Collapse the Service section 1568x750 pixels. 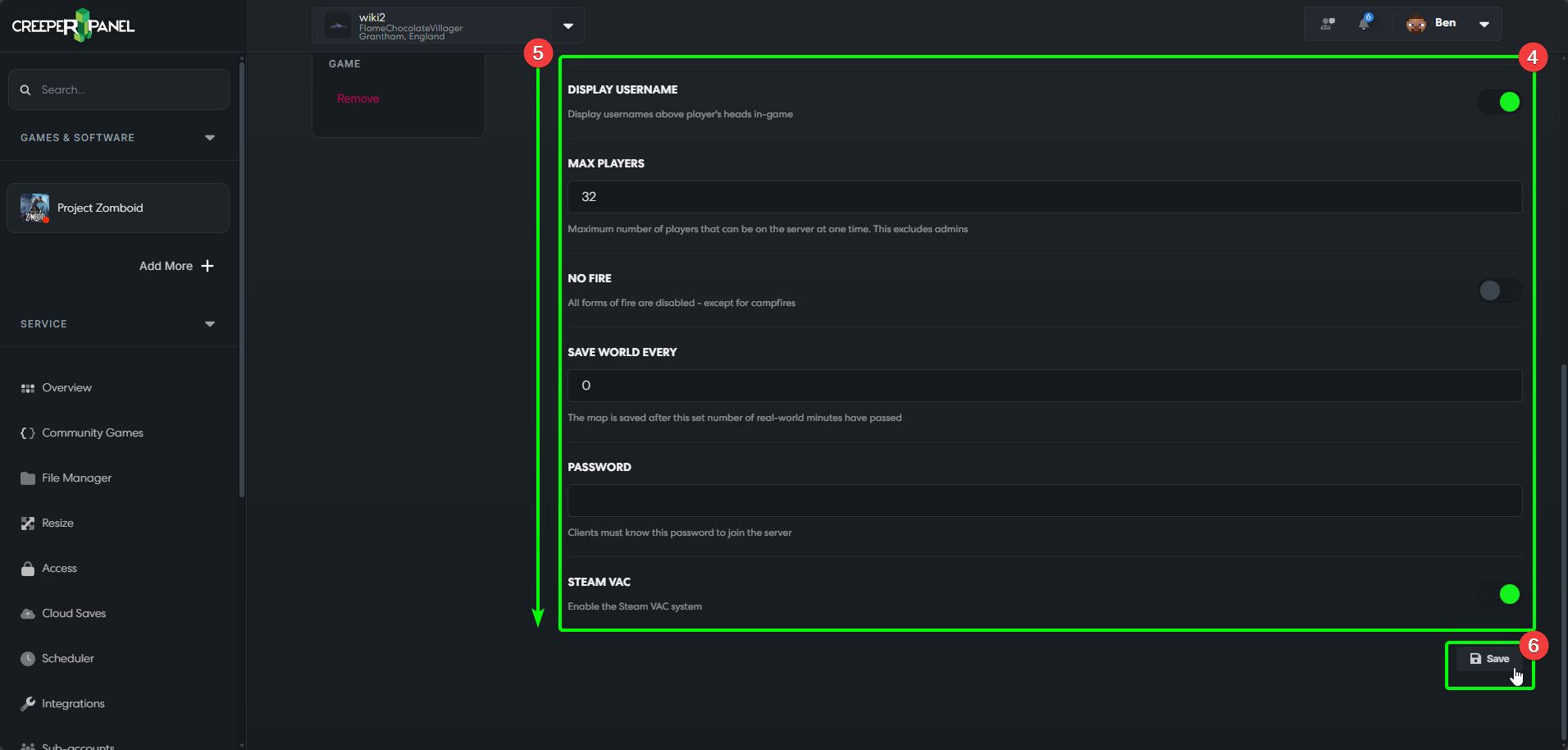point(210,323)
